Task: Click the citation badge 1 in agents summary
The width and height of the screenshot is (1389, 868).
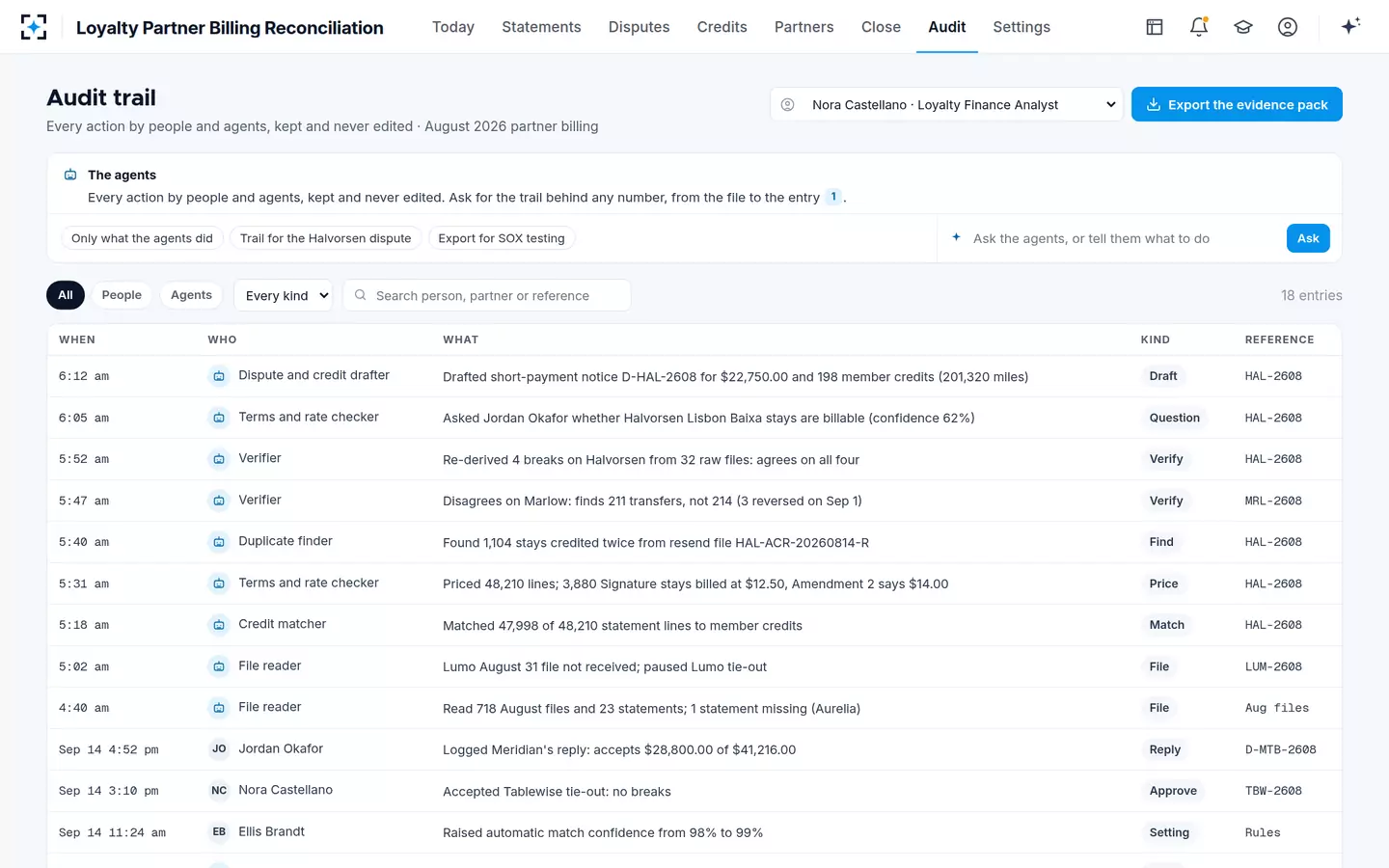Action: coord(833,197)
